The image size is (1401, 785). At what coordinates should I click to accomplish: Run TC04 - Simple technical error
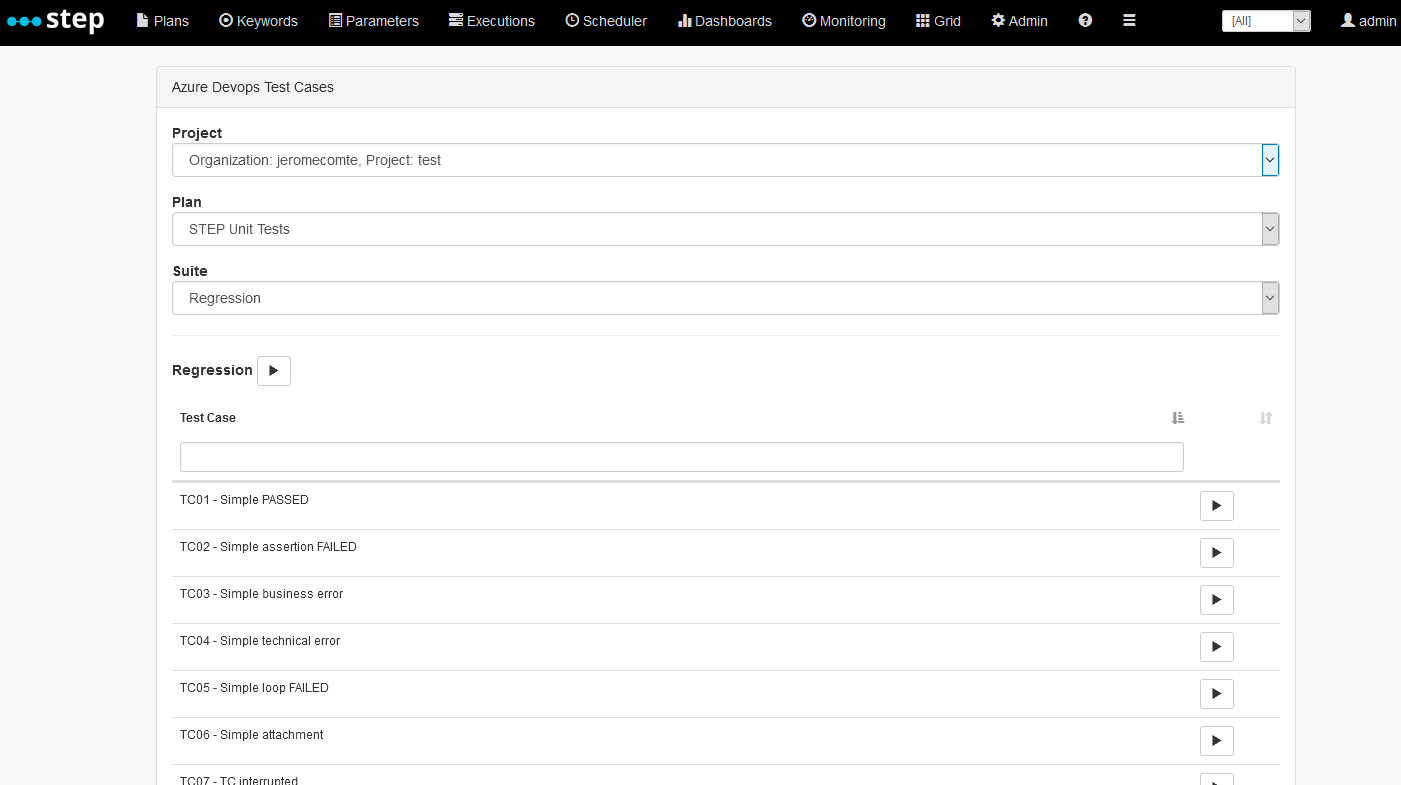[x=1217, y=647]
